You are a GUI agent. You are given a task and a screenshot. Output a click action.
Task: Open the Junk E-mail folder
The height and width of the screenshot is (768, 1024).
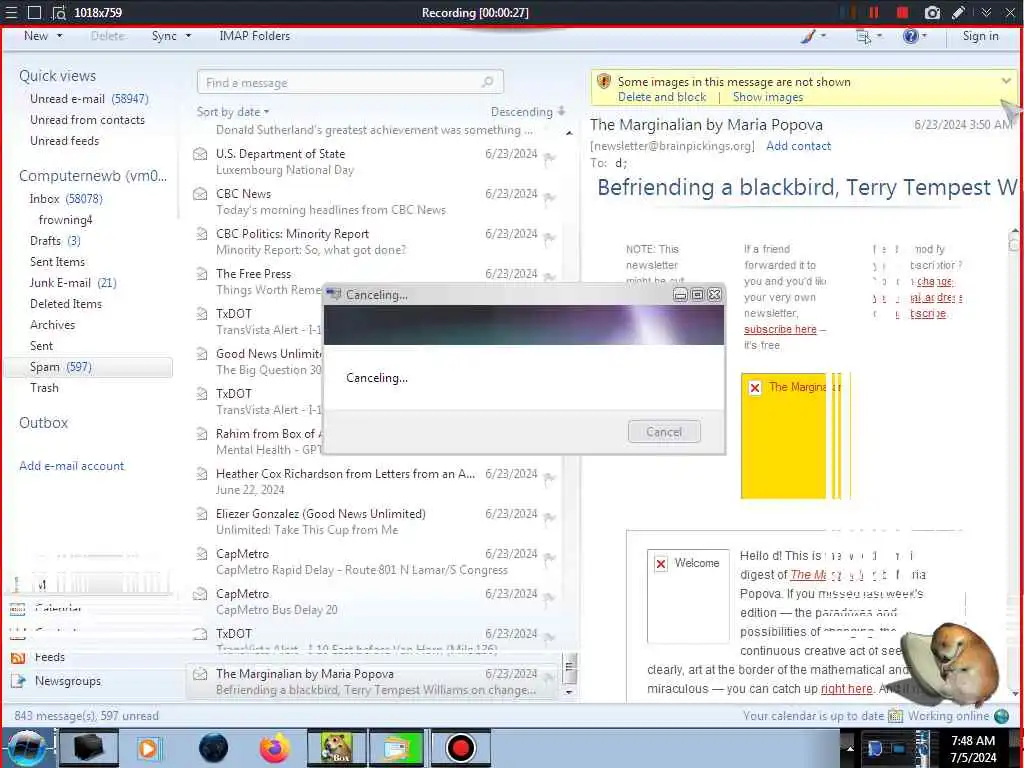(73, 283)
